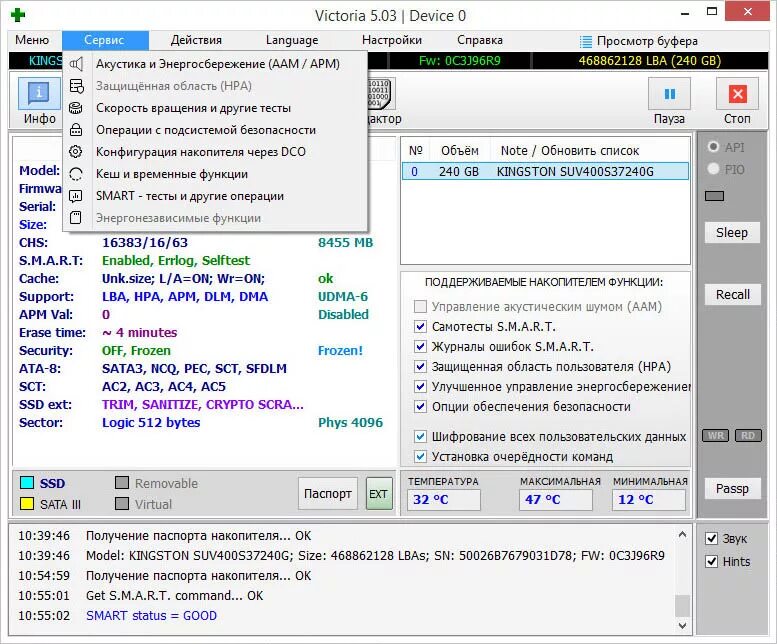Screen dimensions: 777x644
Task: Toggle Шифрование всех пользовательских данных checkbox
Action: [420, 436]
